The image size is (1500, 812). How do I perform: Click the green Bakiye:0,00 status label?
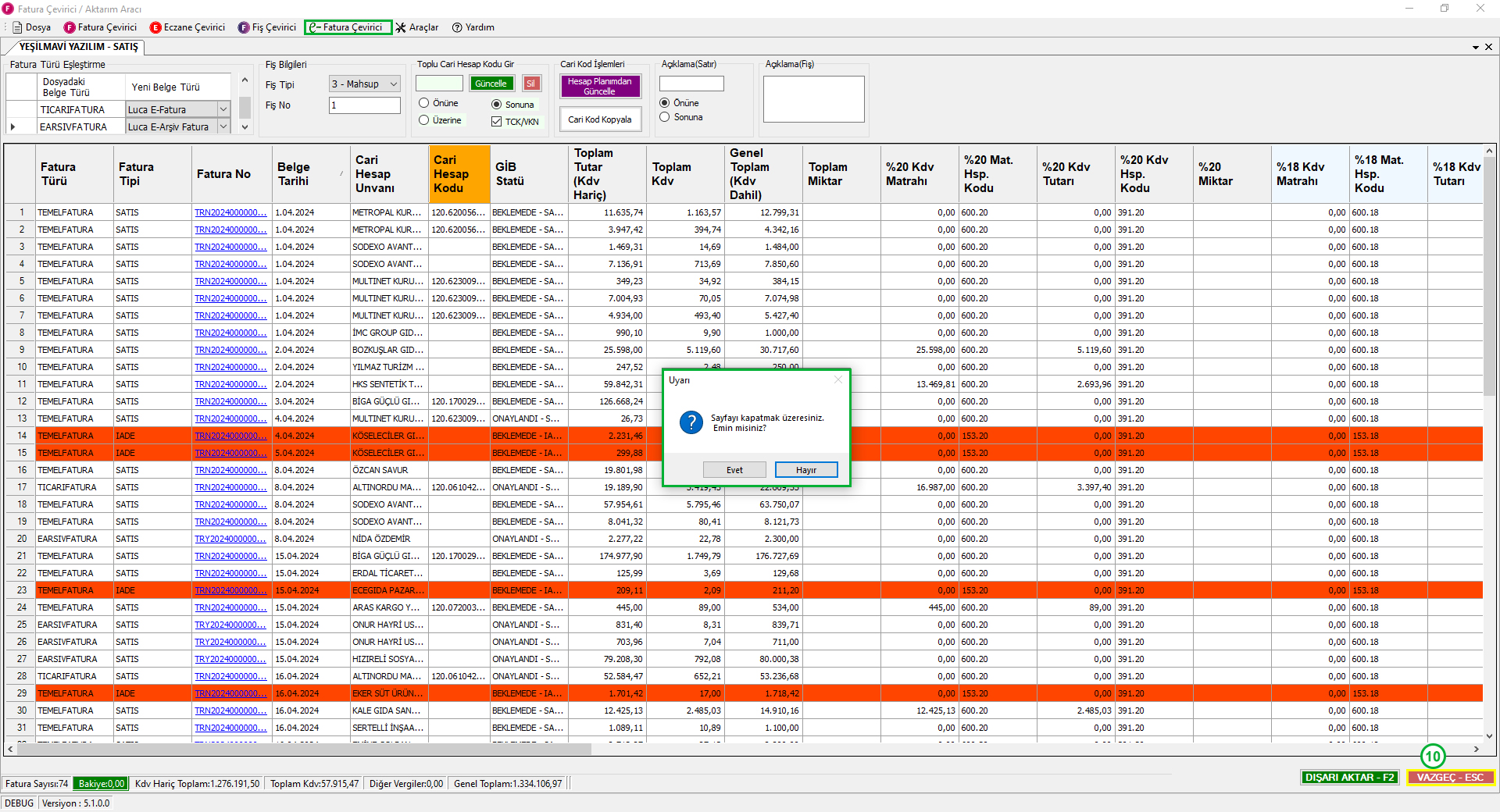point(101,784)
